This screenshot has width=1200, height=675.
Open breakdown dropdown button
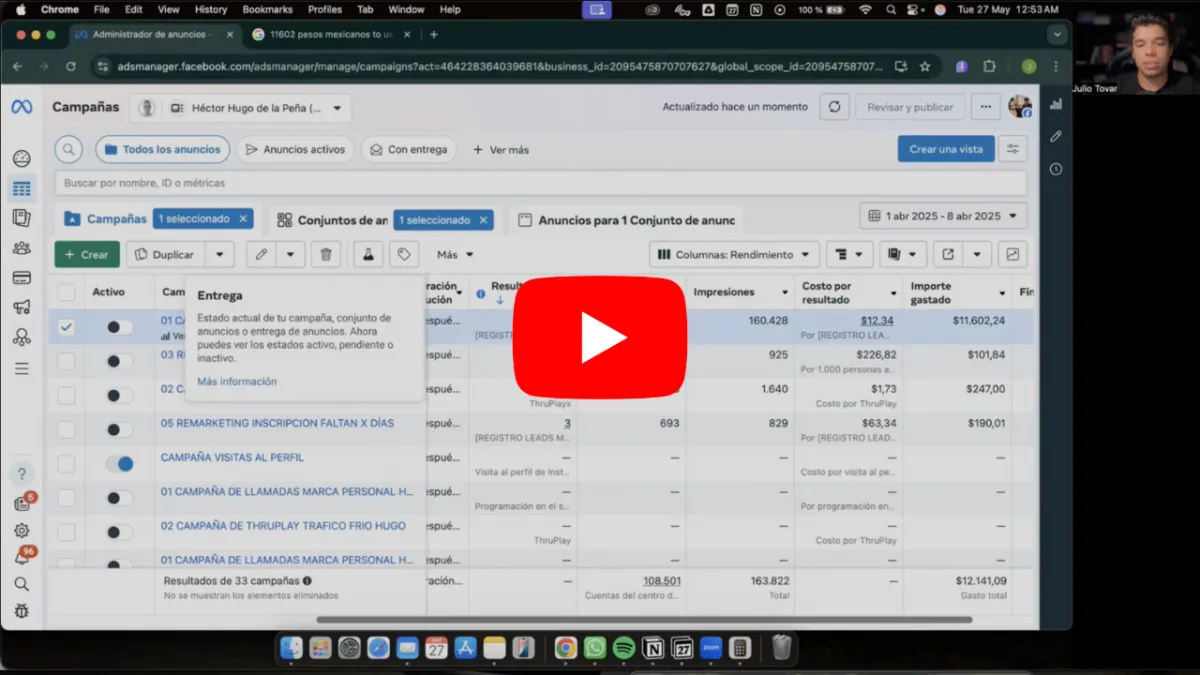pos(849,255)
